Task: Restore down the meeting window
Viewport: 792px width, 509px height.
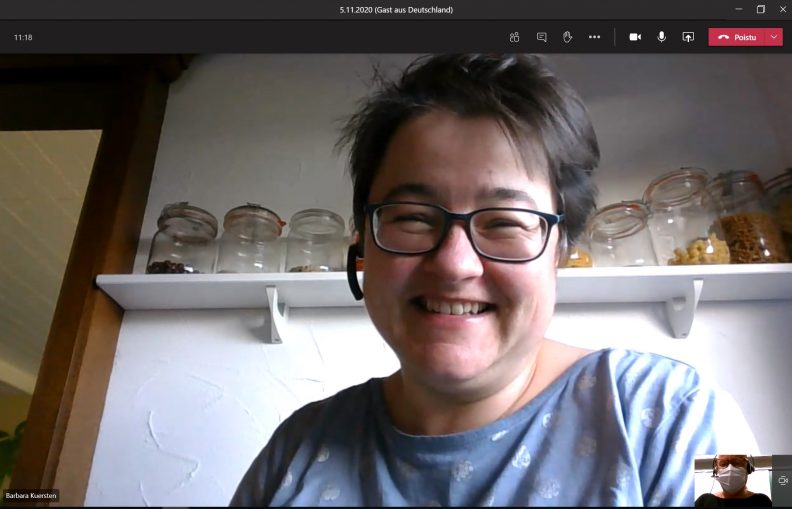Action: point(760,9)
